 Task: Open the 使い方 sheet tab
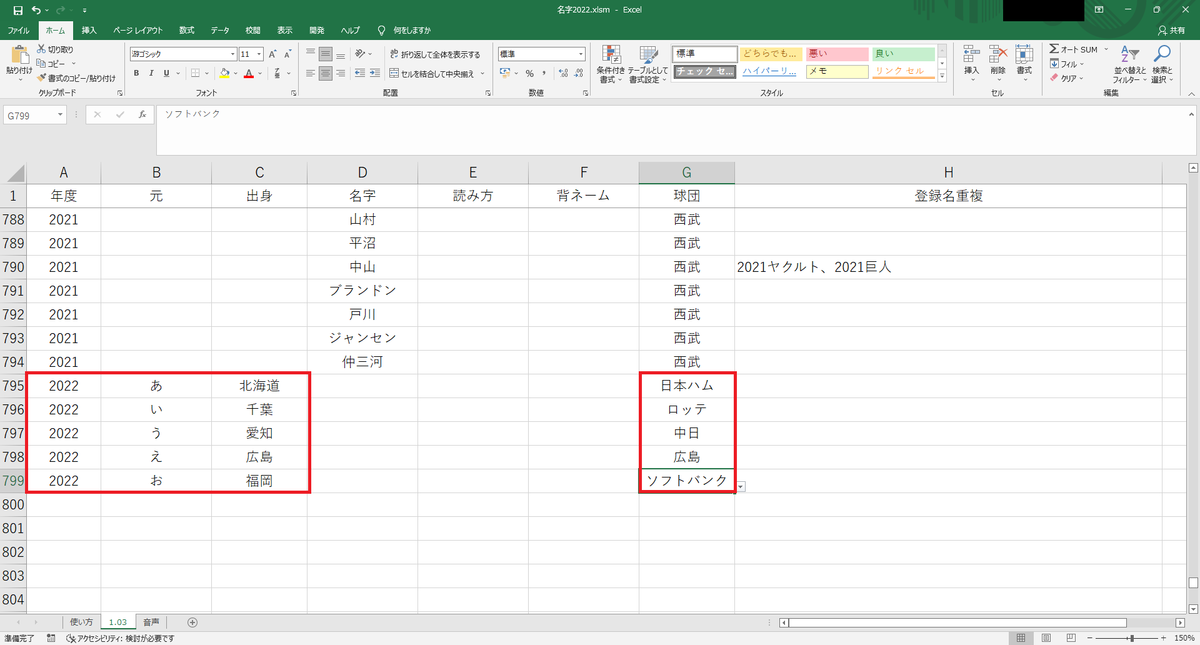coord(82,622)
